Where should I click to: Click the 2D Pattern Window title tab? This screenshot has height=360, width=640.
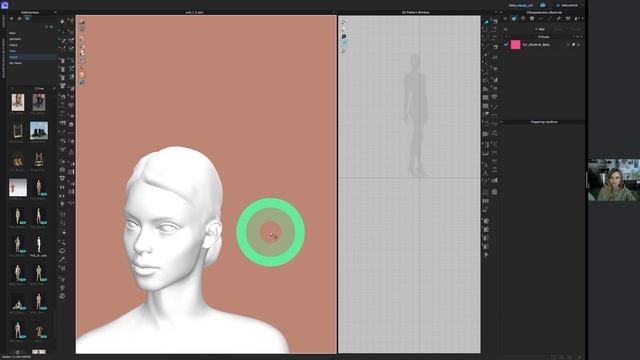[x=415, y=12]
